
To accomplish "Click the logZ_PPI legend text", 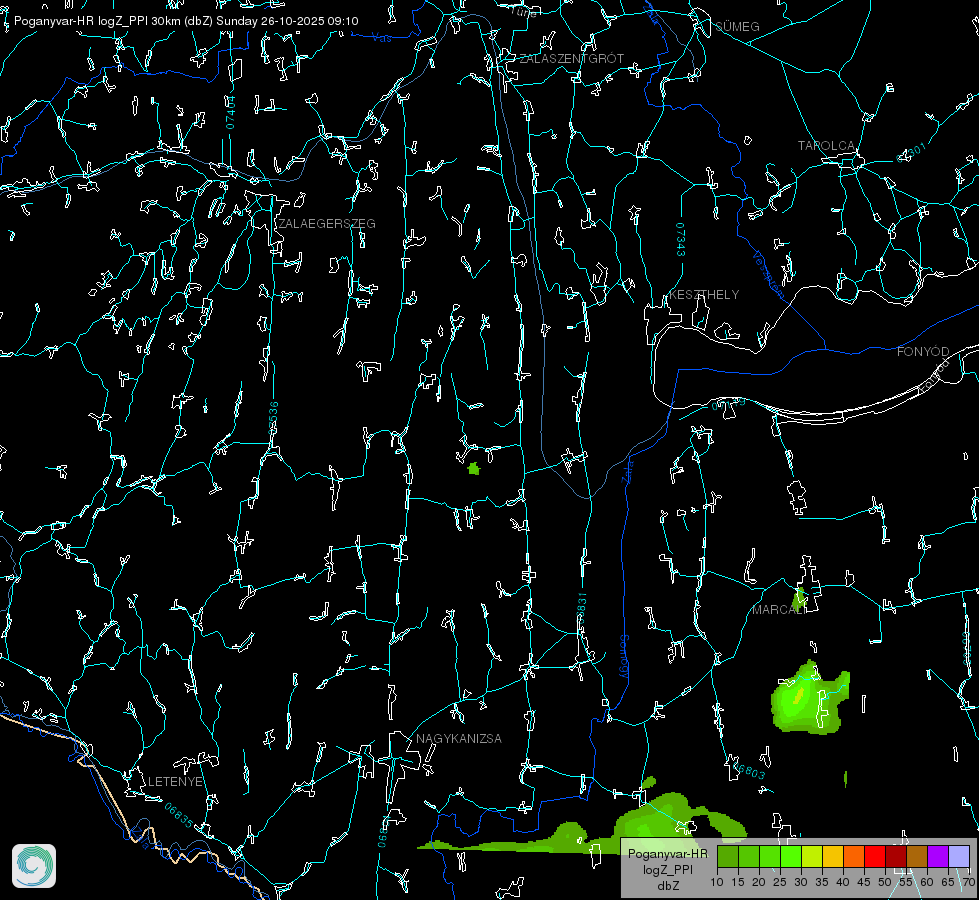I will point(667,869).
